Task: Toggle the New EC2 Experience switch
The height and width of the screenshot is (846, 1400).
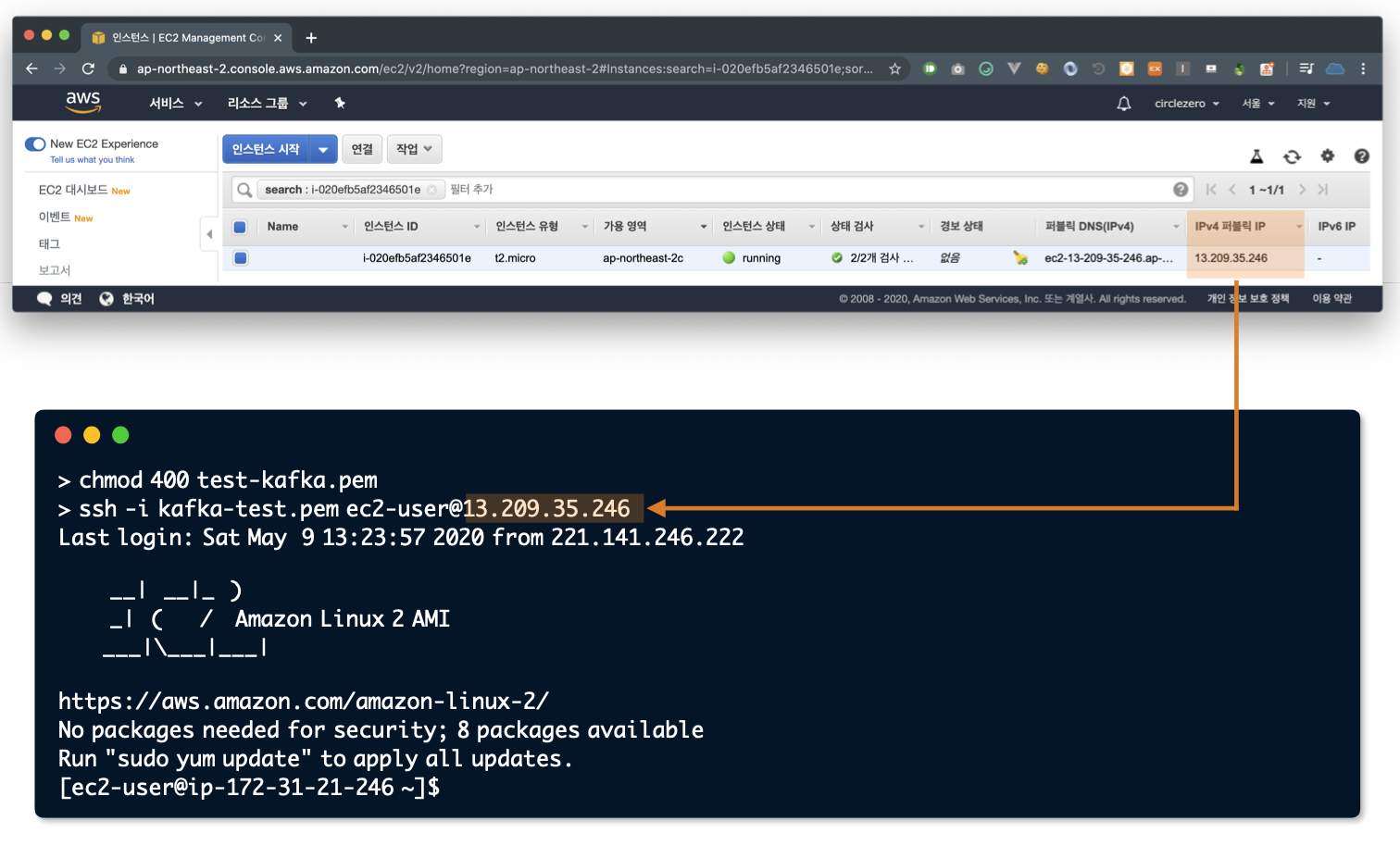Action: [x=35, y=143]
